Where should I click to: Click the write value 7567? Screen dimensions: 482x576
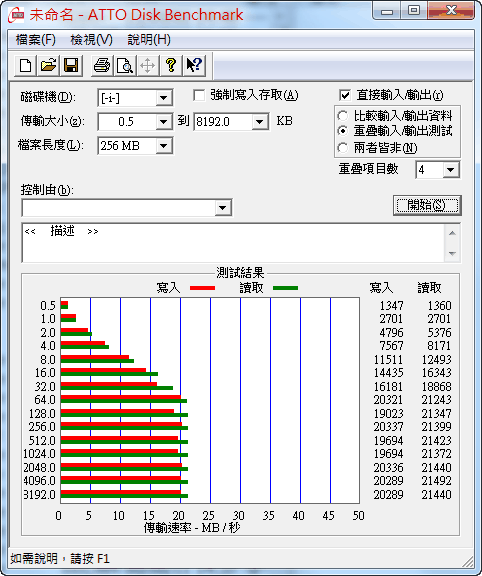(x=392, y=346)
